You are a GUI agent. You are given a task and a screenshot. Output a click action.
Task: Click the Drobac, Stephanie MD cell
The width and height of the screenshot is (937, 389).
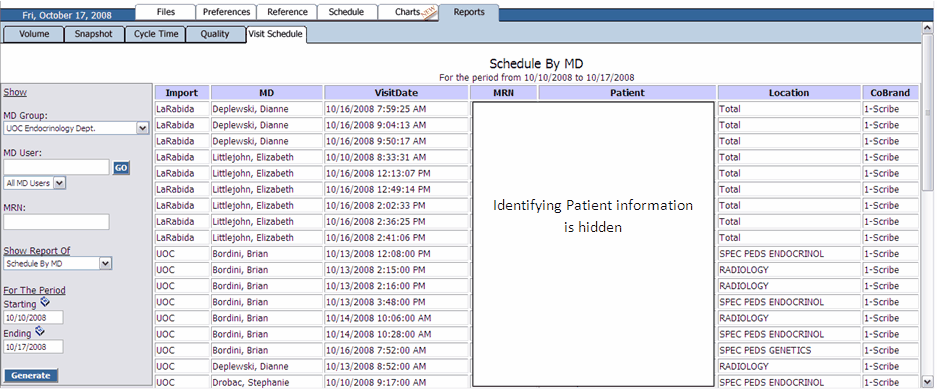[x=267, y=382]
